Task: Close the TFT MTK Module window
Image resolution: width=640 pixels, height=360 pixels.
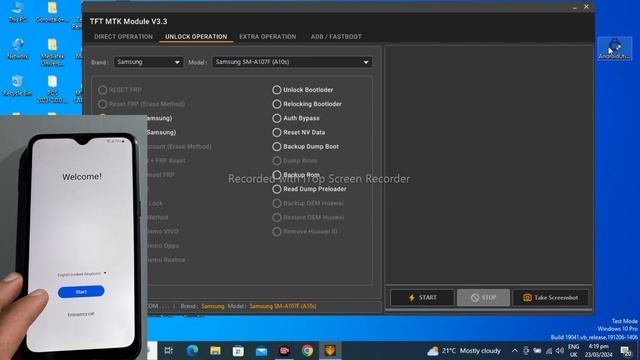Action: (x=587, y=7)
